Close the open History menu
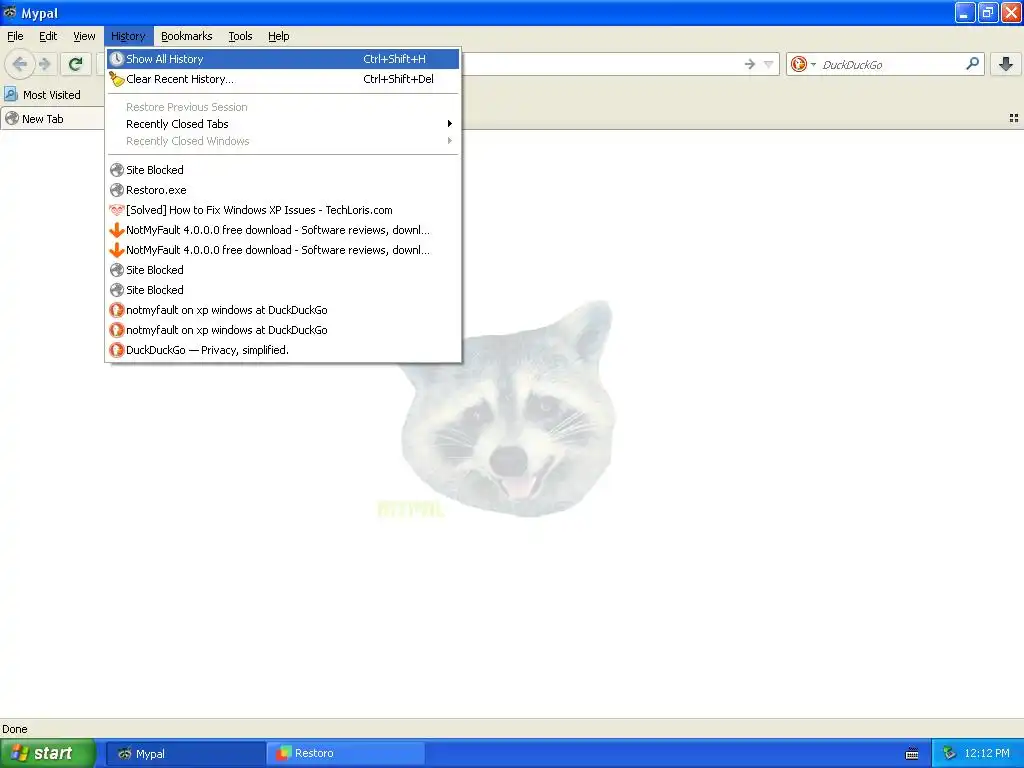 coord(128,36)
